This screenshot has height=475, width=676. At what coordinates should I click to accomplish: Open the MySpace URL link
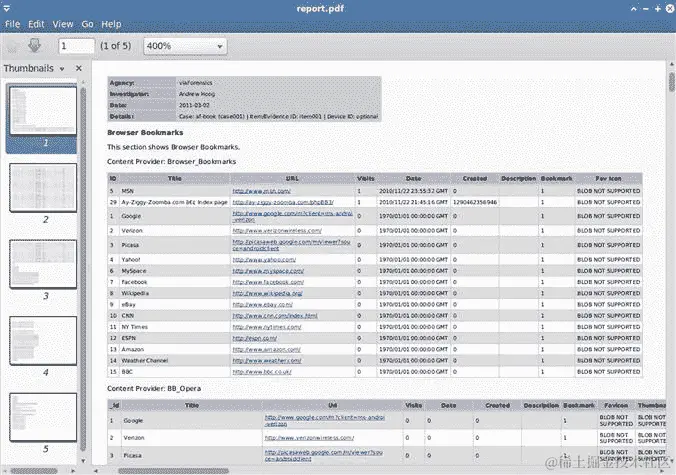[x=268, y=271]
